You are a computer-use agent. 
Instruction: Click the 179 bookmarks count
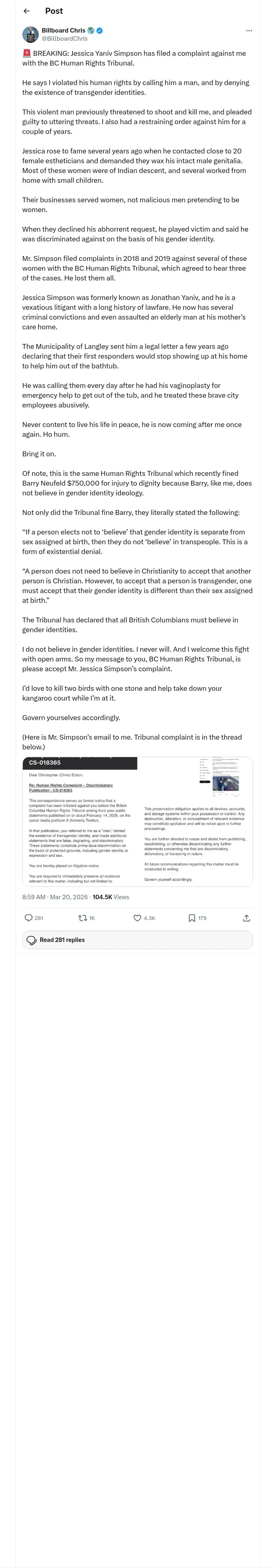click(202, 918)
